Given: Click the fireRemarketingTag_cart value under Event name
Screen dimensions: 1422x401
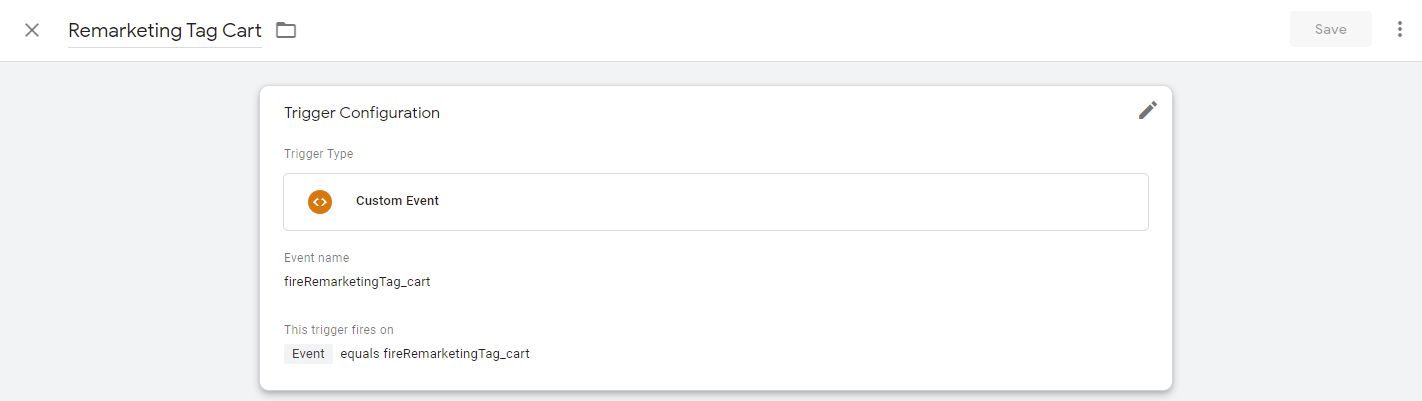Looking at the screenshot, I should 357,281.
